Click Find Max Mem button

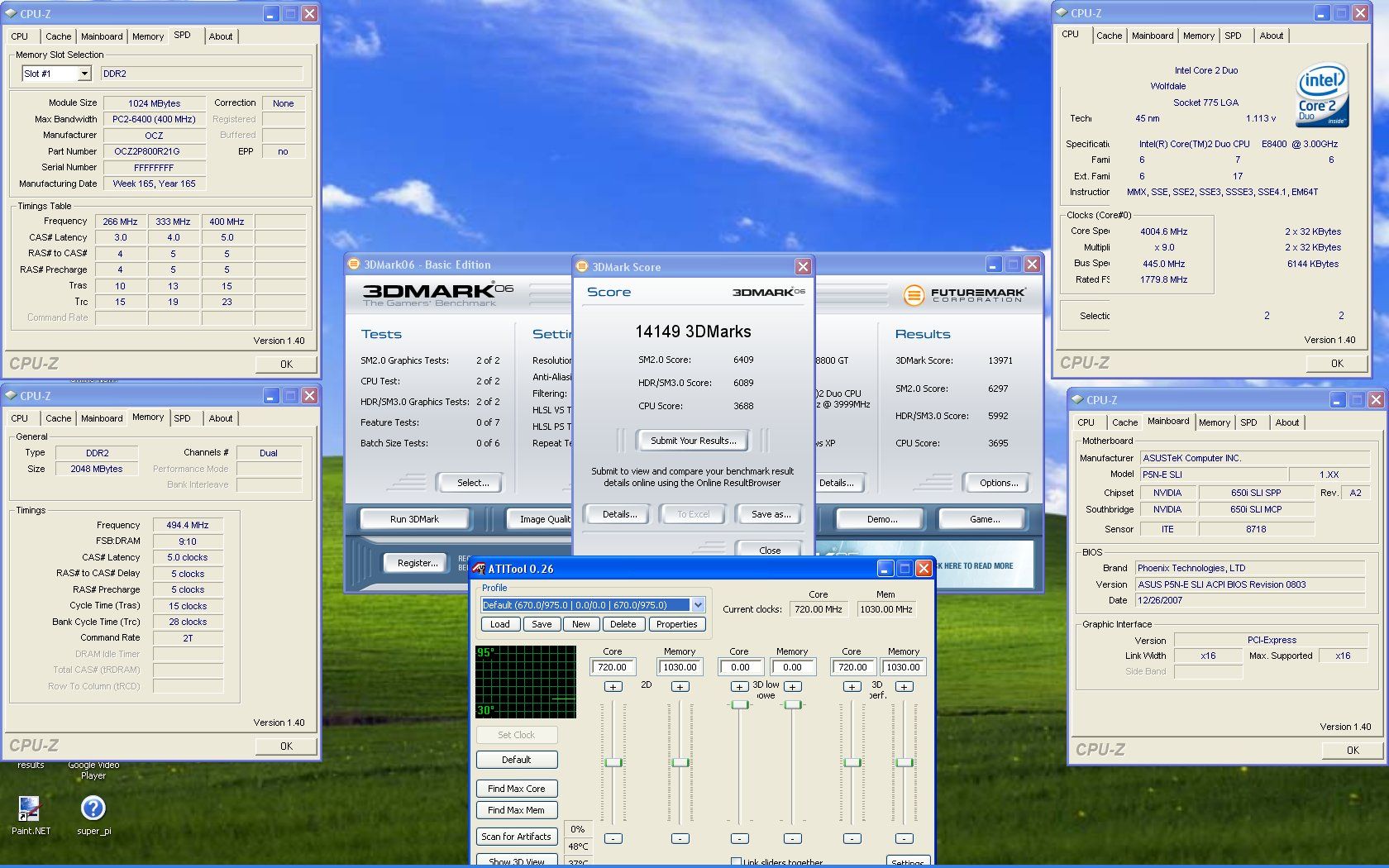[517, 810]
